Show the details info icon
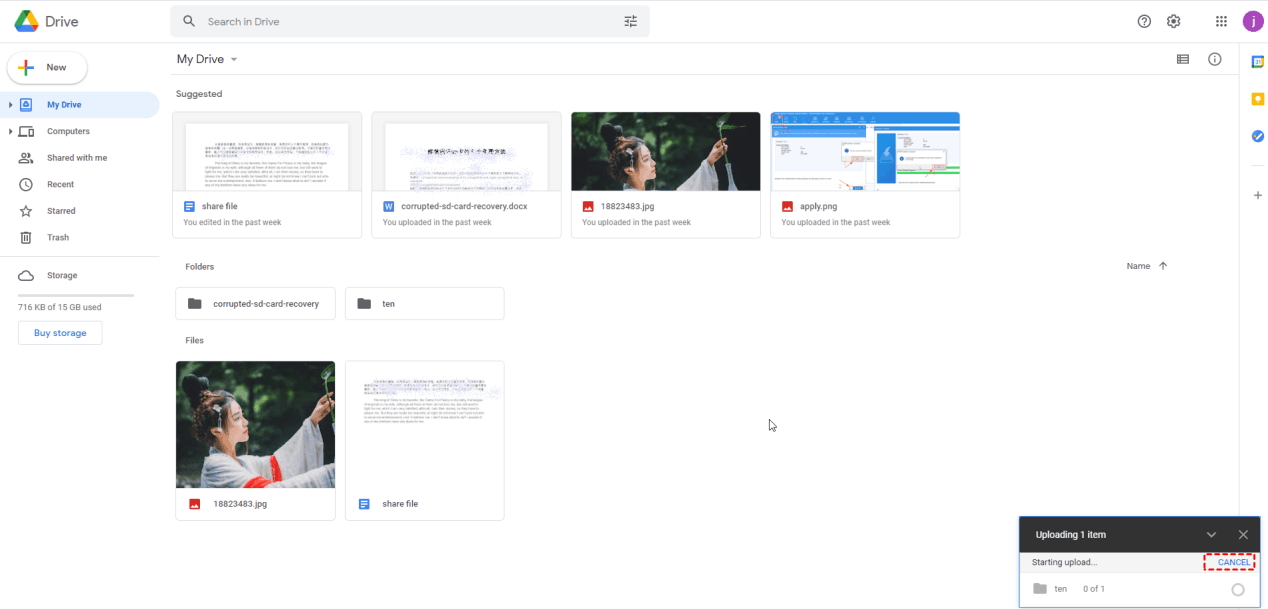 click(x=1215, y=59)
